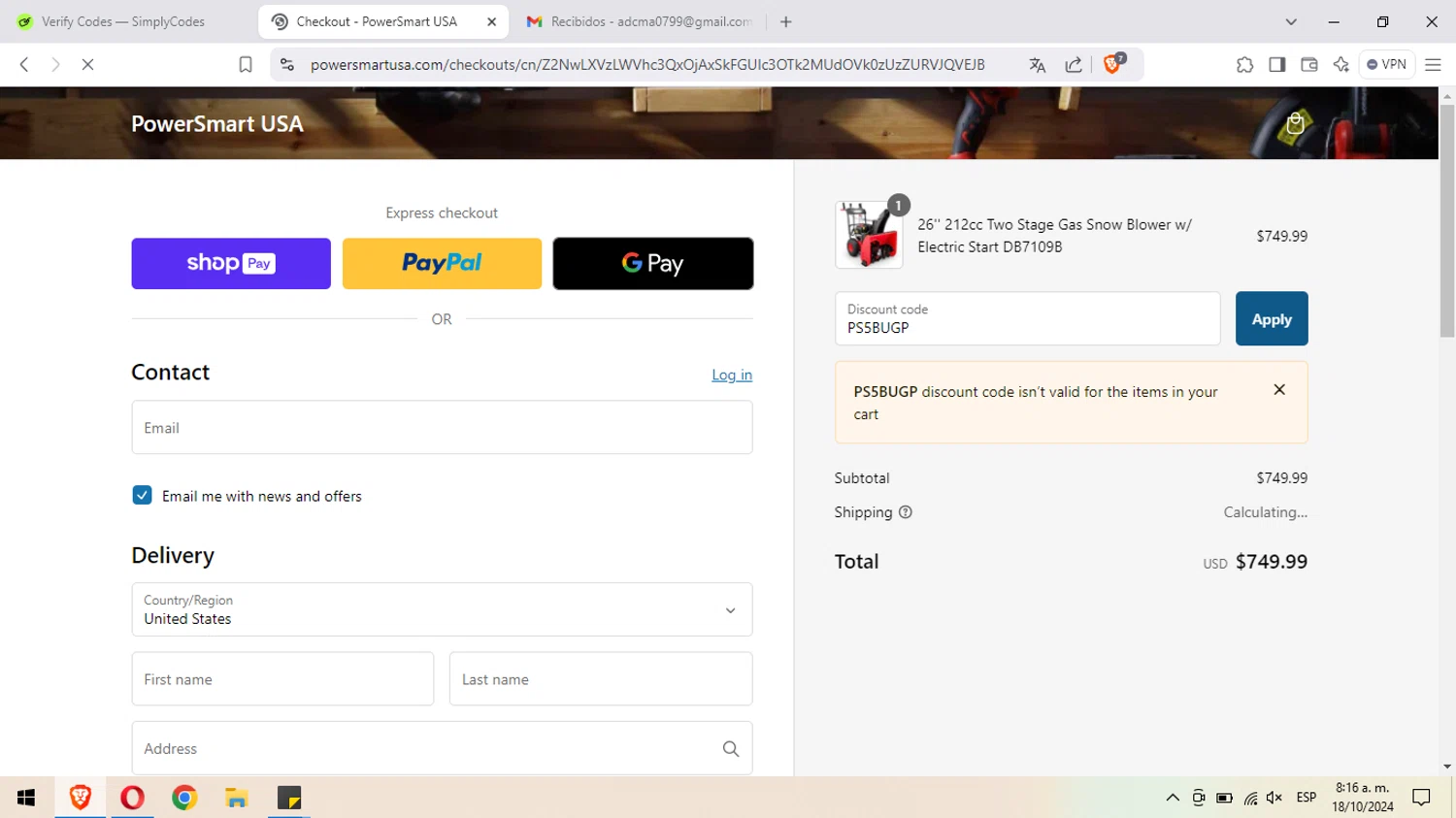Open Windows Start menu

tap(26, 798)
